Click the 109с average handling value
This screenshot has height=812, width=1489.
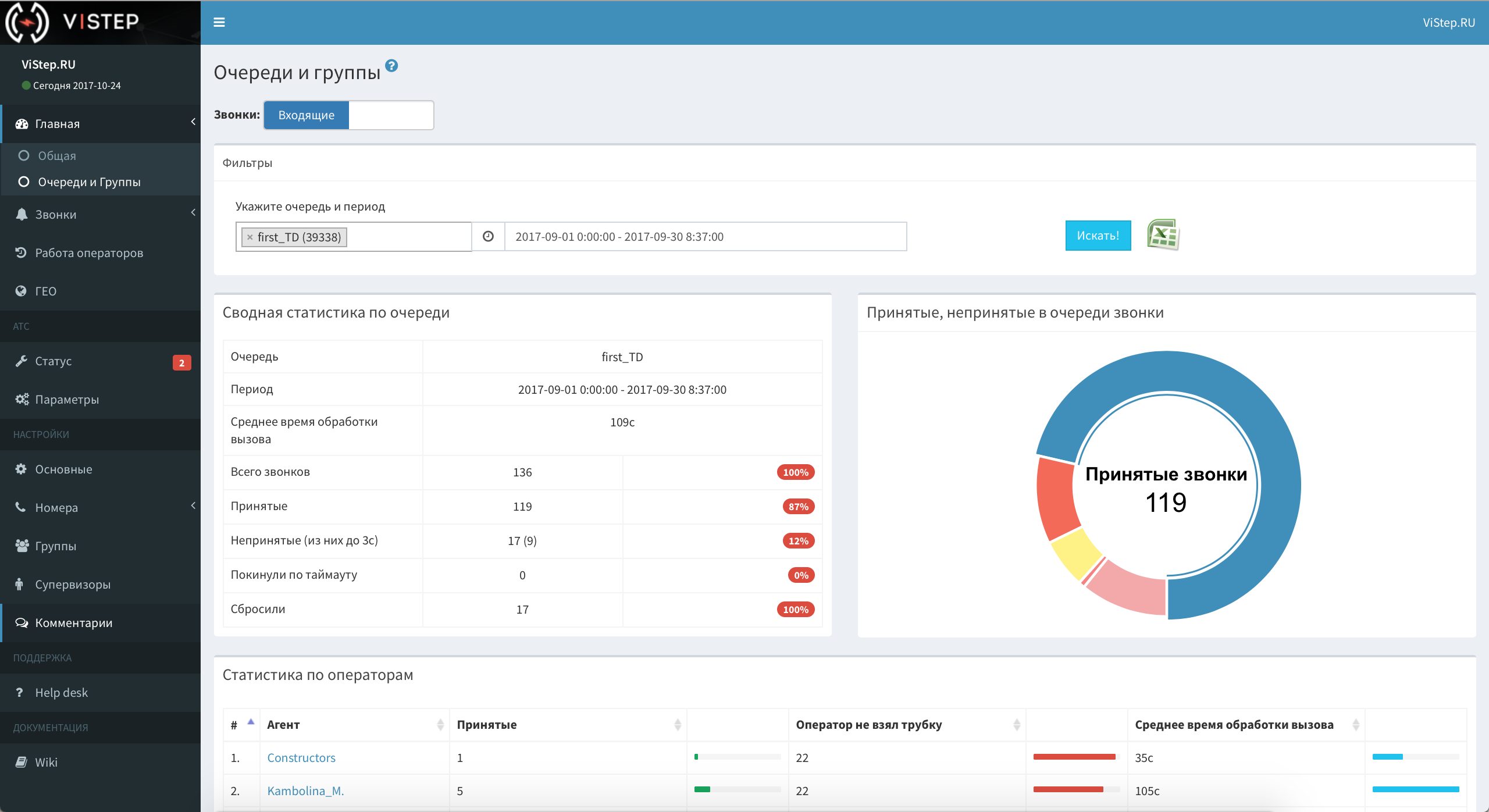click(x=622, y=422)
